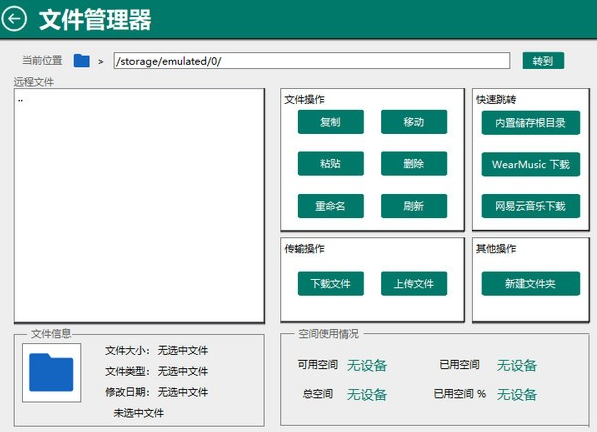Click the 删除 (delete) button

tap(414, 164)
